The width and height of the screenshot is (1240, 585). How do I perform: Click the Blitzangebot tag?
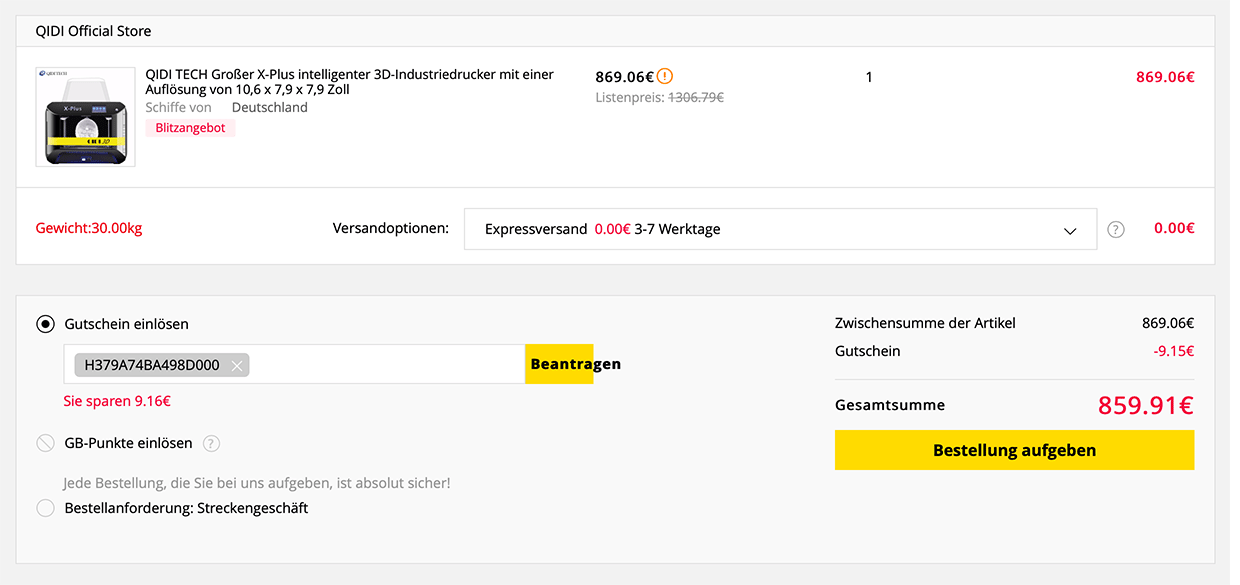point(190,128)
